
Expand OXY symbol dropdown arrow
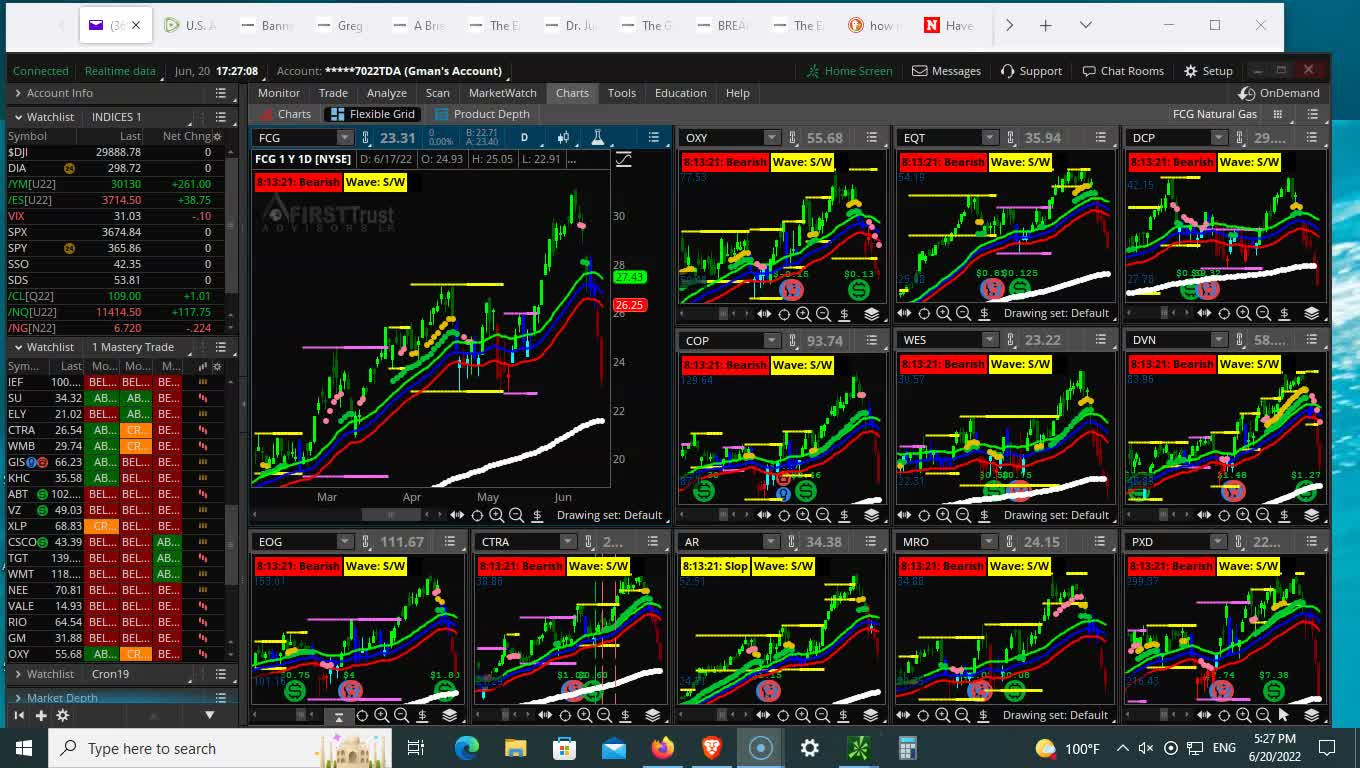coord(771,137)
